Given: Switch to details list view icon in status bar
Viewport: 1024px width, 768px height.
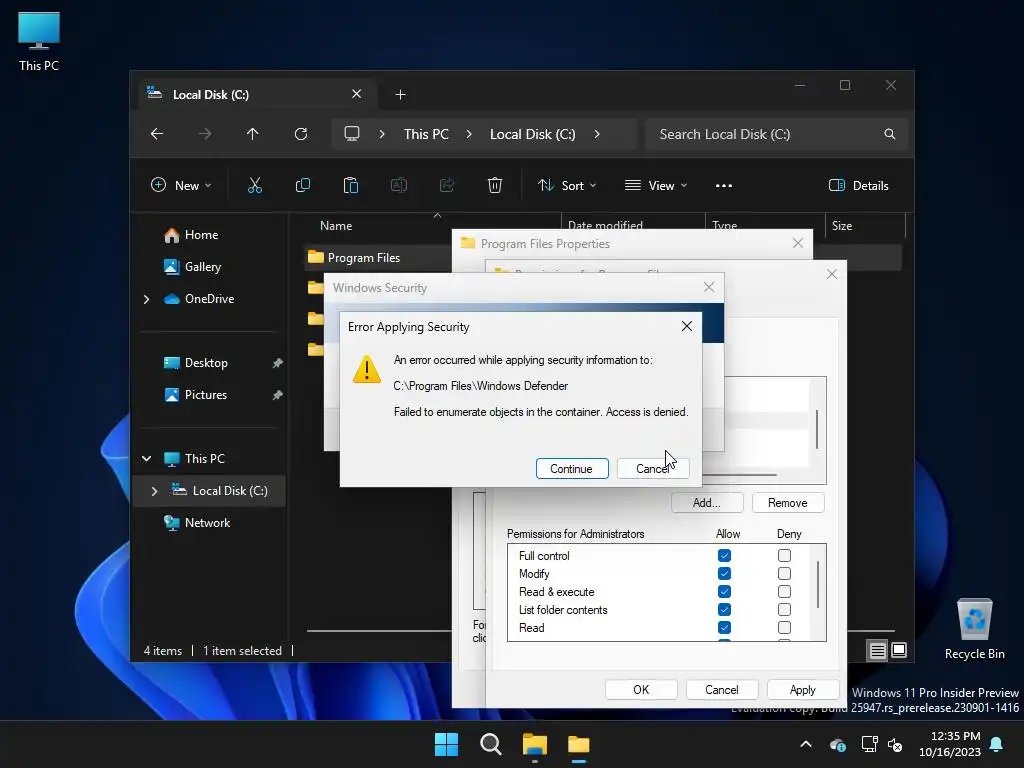Looking at the screenshot, I should 877,650.
